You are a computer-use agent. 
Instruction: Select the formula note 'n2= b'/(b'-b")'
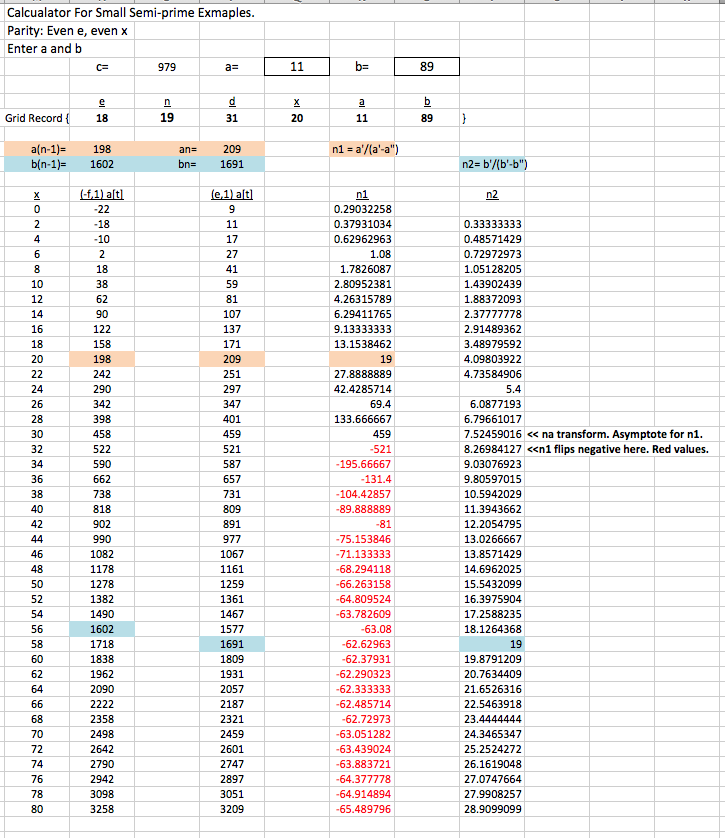pyautogui.click(x=494, y=164)
